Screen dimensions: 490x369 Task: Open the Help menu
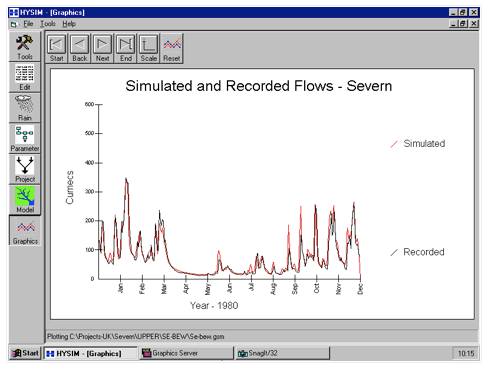click(69, 24)
